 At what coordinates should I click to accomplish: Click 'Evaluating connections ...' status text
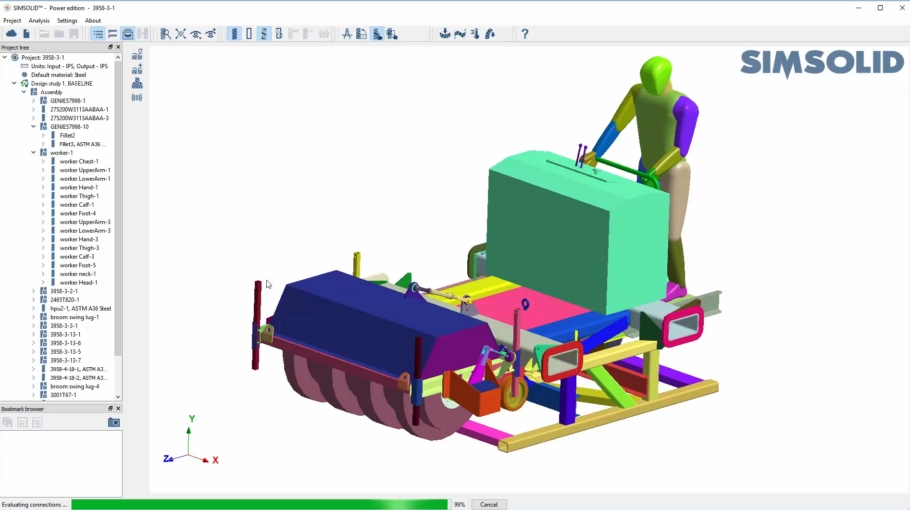click(34, 505)
